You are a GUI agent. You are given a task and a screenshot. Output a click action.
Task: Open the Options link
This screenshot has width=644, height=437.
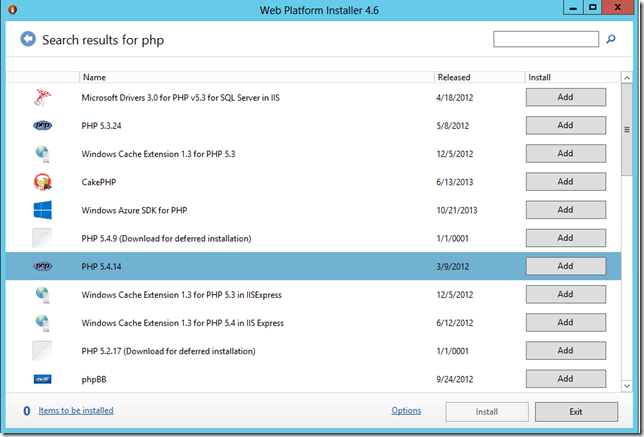(406, 410)
